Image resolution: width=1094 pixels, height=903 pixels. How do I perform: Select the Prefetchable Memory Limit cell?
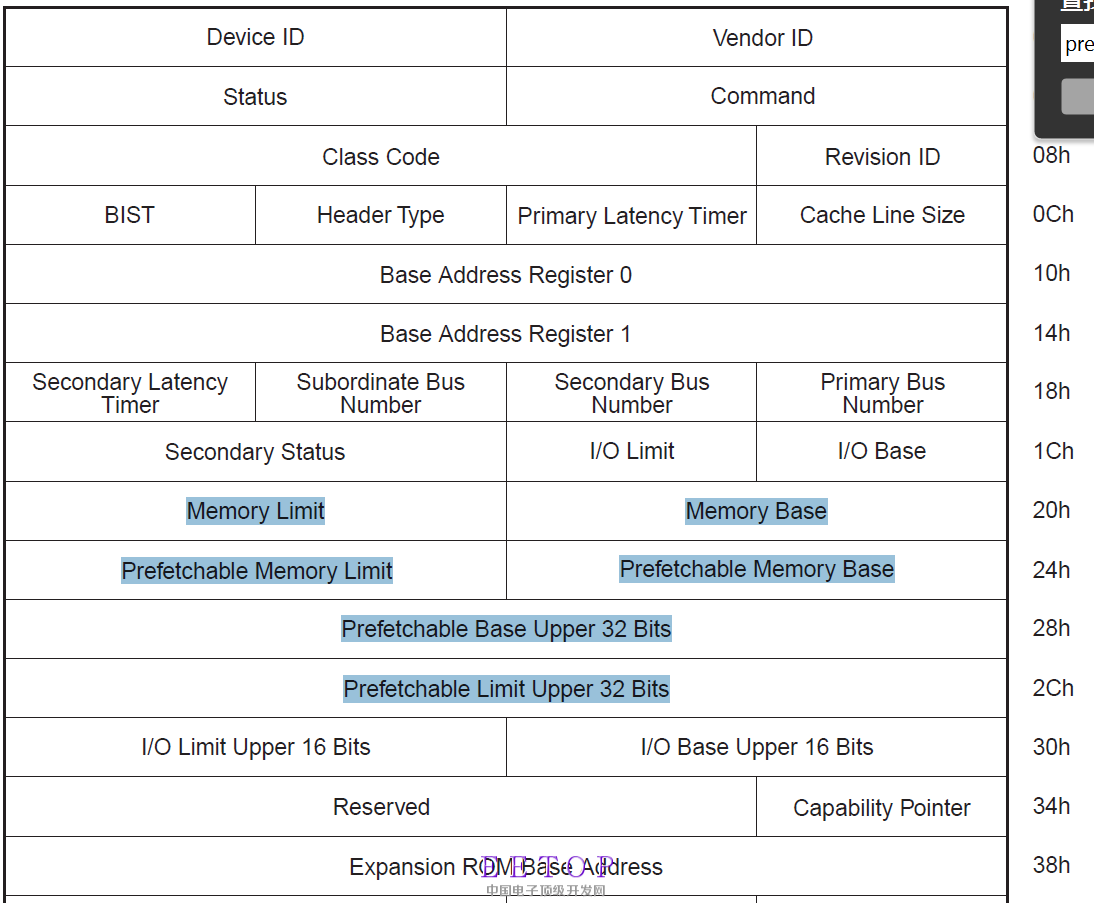[x=256, y=571]
